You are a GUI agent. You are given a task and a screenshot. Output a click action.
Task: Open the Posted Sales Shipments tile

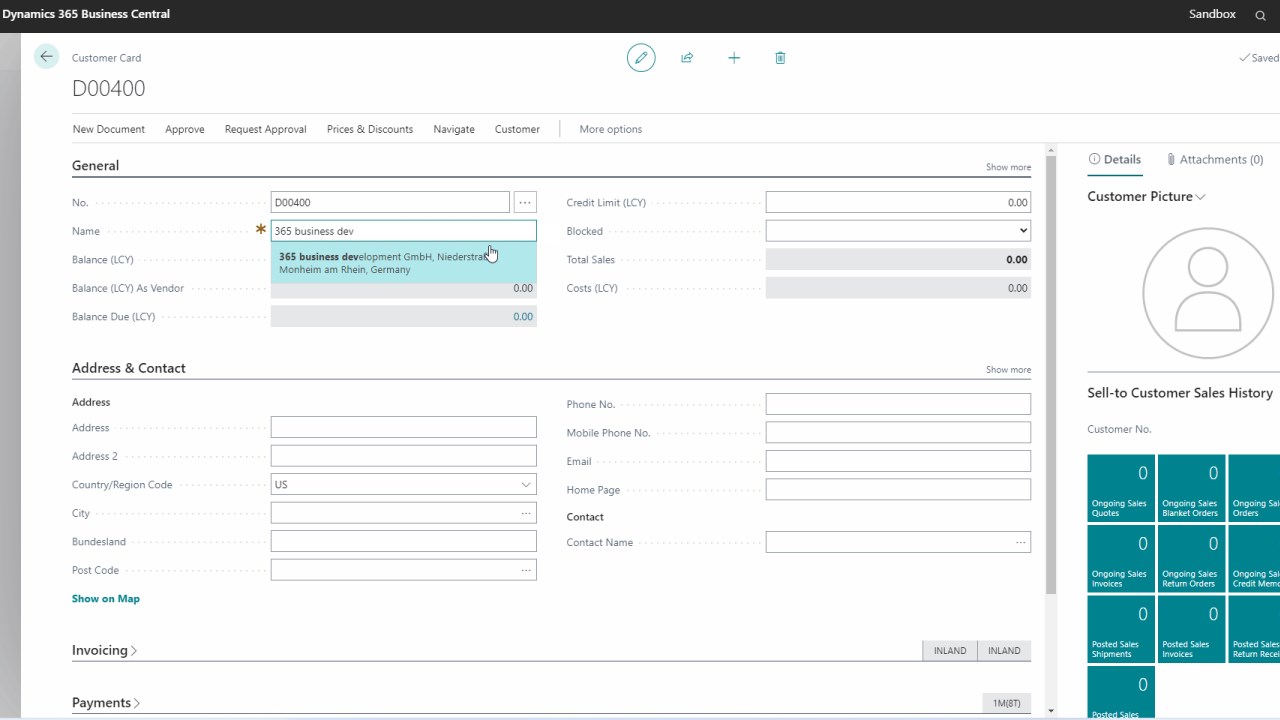pyautogui.click(x=1121, y=629)
